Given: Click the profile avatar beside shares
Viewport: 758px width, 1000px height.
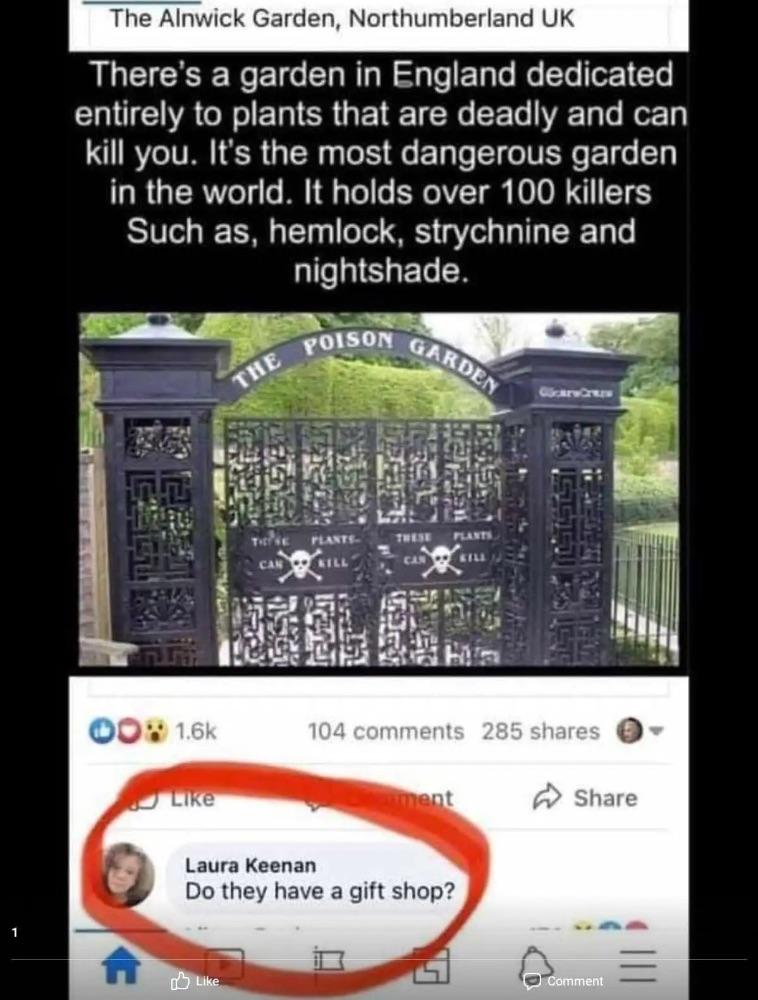Looking at the screenshot, I should point(629,731).
